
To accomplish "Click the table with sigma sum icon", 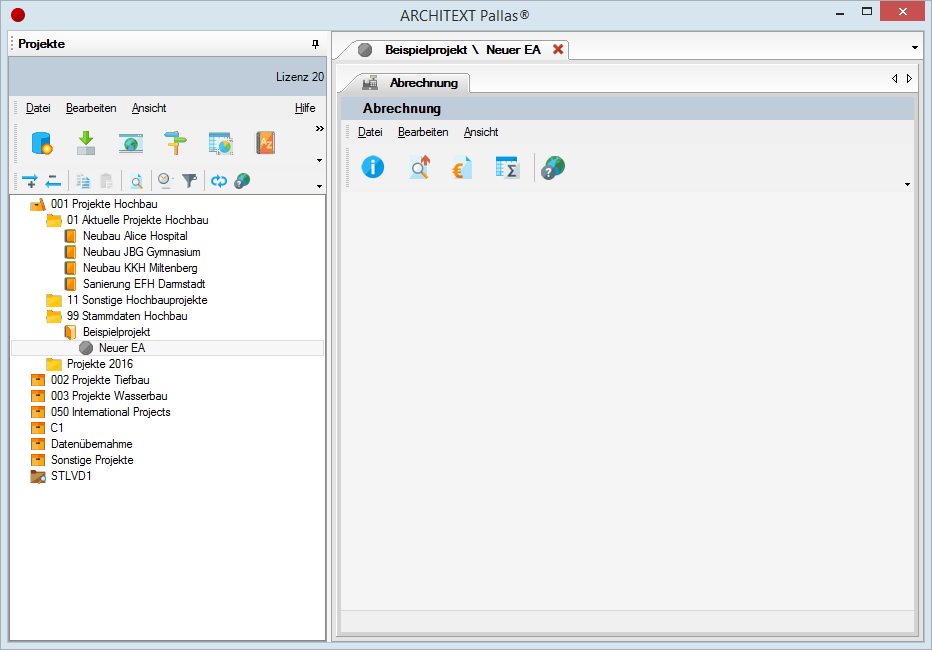I will (x=508, y=167).
